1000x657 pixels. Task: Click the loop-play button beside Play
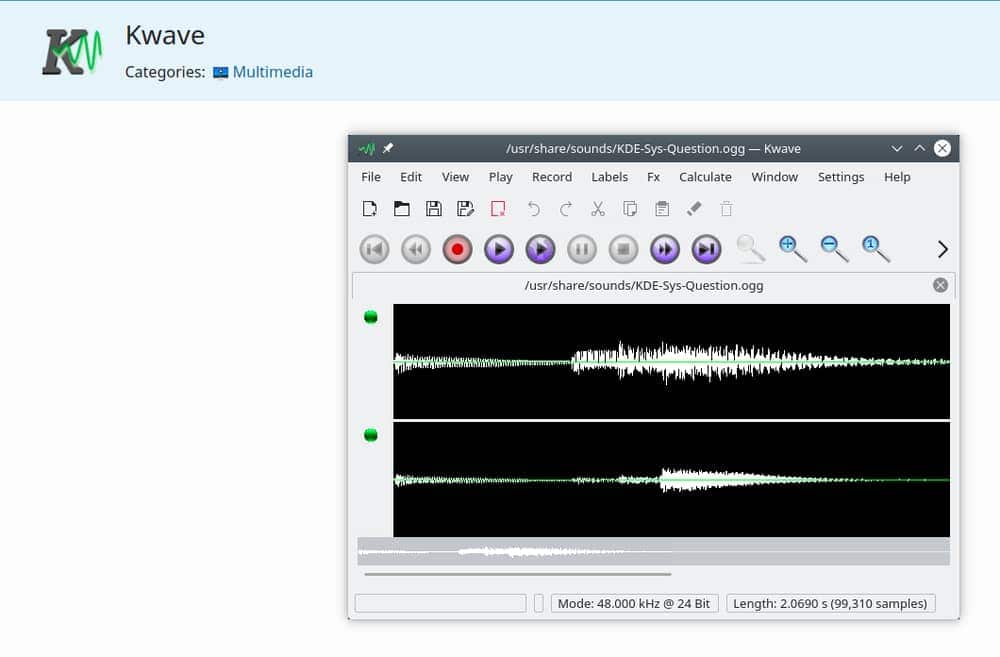pyautogui.click(x=540, y=249)
